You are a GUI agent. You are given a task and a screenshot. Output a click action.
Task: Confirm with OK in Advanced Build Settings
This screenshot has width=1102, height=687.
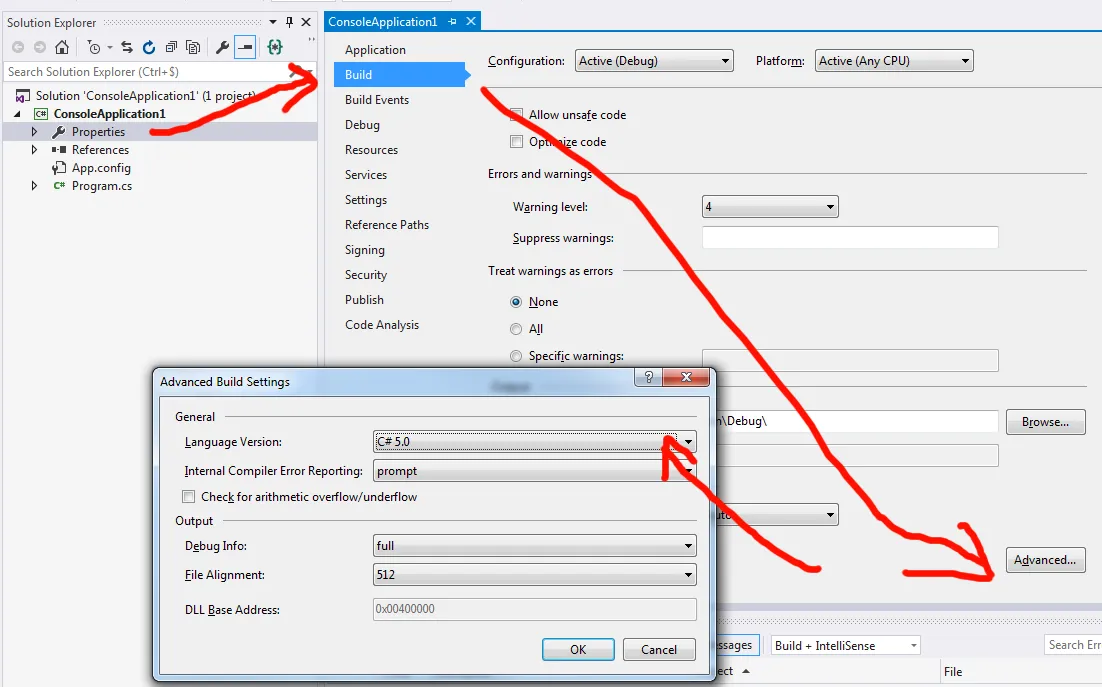tap(578, 650)
